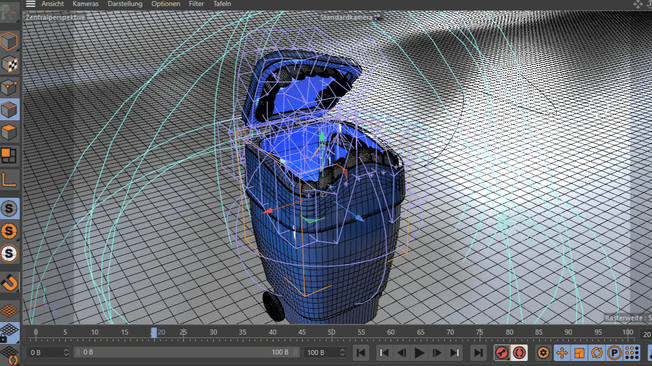Toggle the gray S viewport solo icon
This screenshot has width=652, height=366.
[9, 208]
